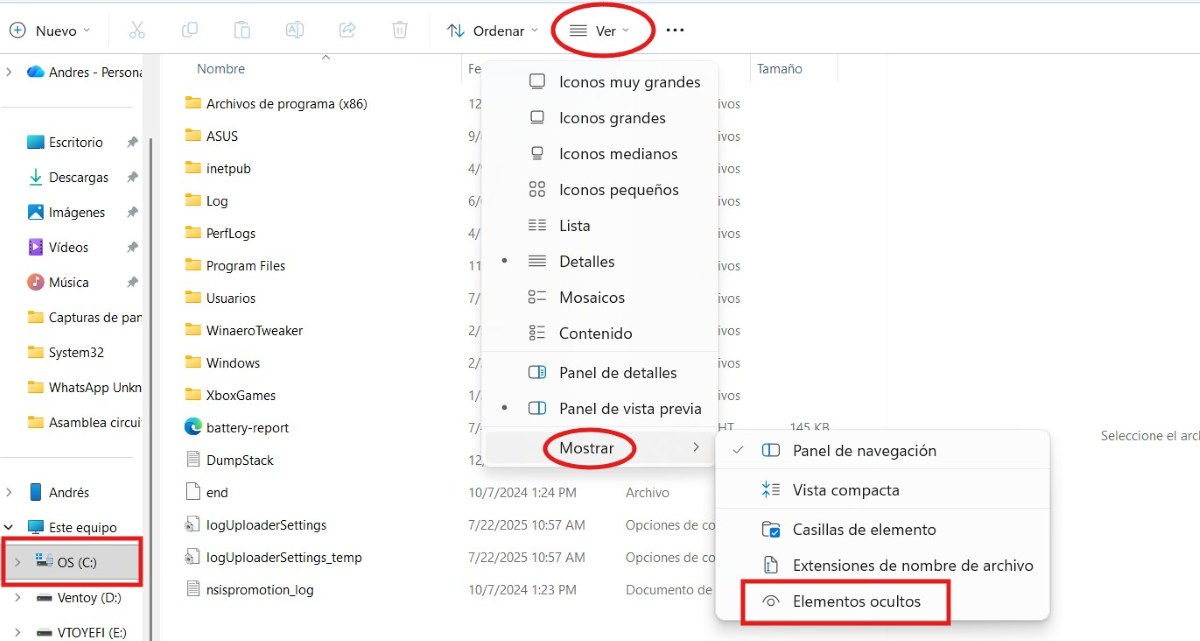Click the Copy icon in the toolbar
Screen dimensions: 1200x641
[189, 30]
